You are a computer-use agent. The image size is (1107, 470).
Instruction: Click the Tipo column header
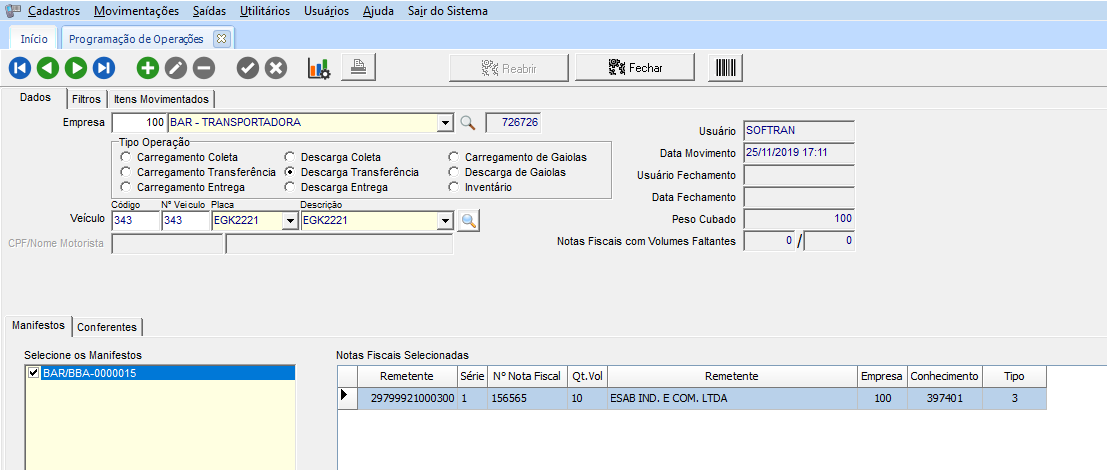(1014, 376)
